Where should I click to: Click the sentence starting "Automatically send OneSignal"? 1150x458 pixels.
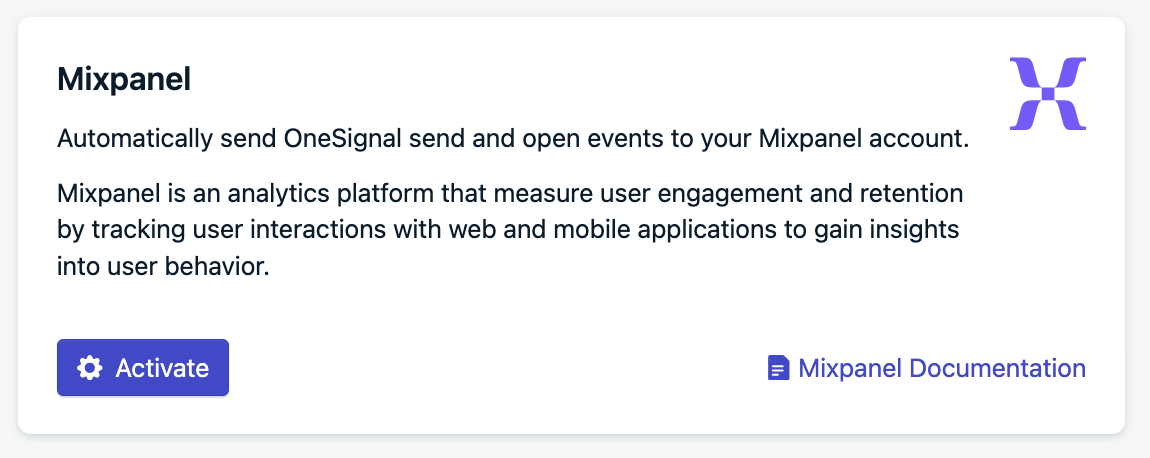pyautogui.click(x=513, y=139)
